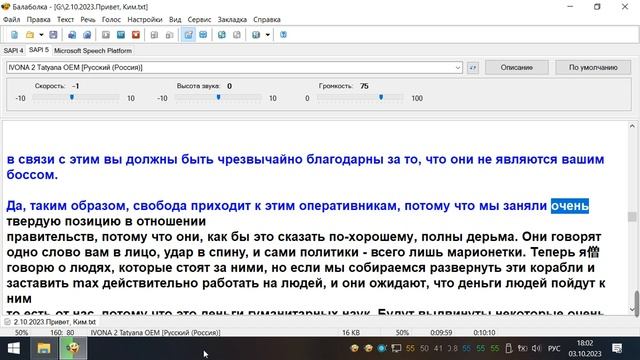
Task: Click the word боссом in the text
Action: tap(32, 175)
